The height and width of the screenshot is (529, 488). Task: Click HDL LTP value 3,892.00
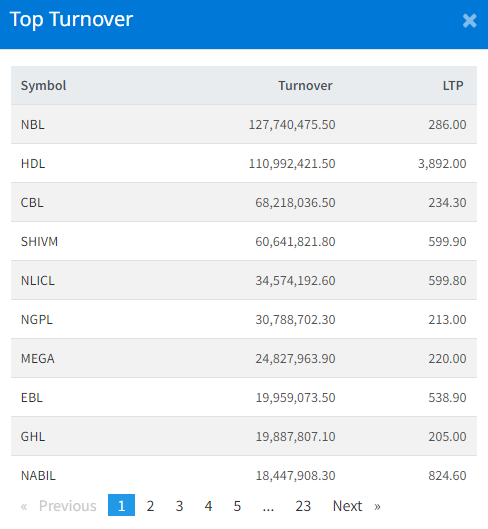[x=442, y=164]
